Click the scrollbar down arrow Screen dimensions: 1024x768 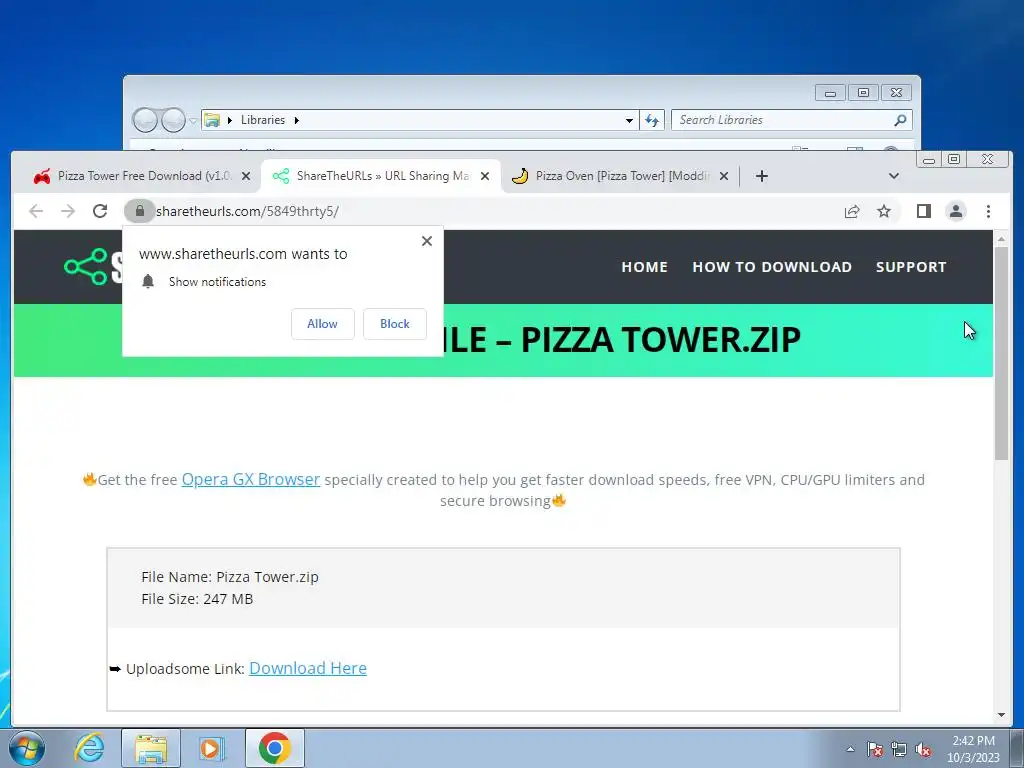click(x=1001, y=715)
